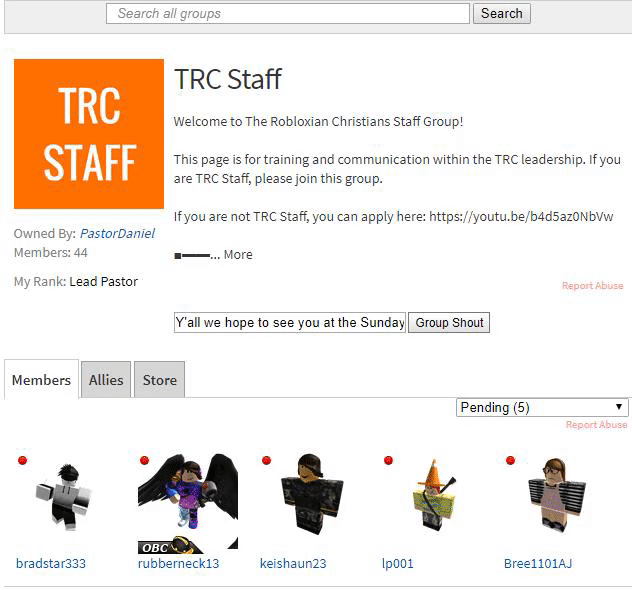Click the Search button for groups
This screenshot has height=590, width=632.
pos(502,13)
